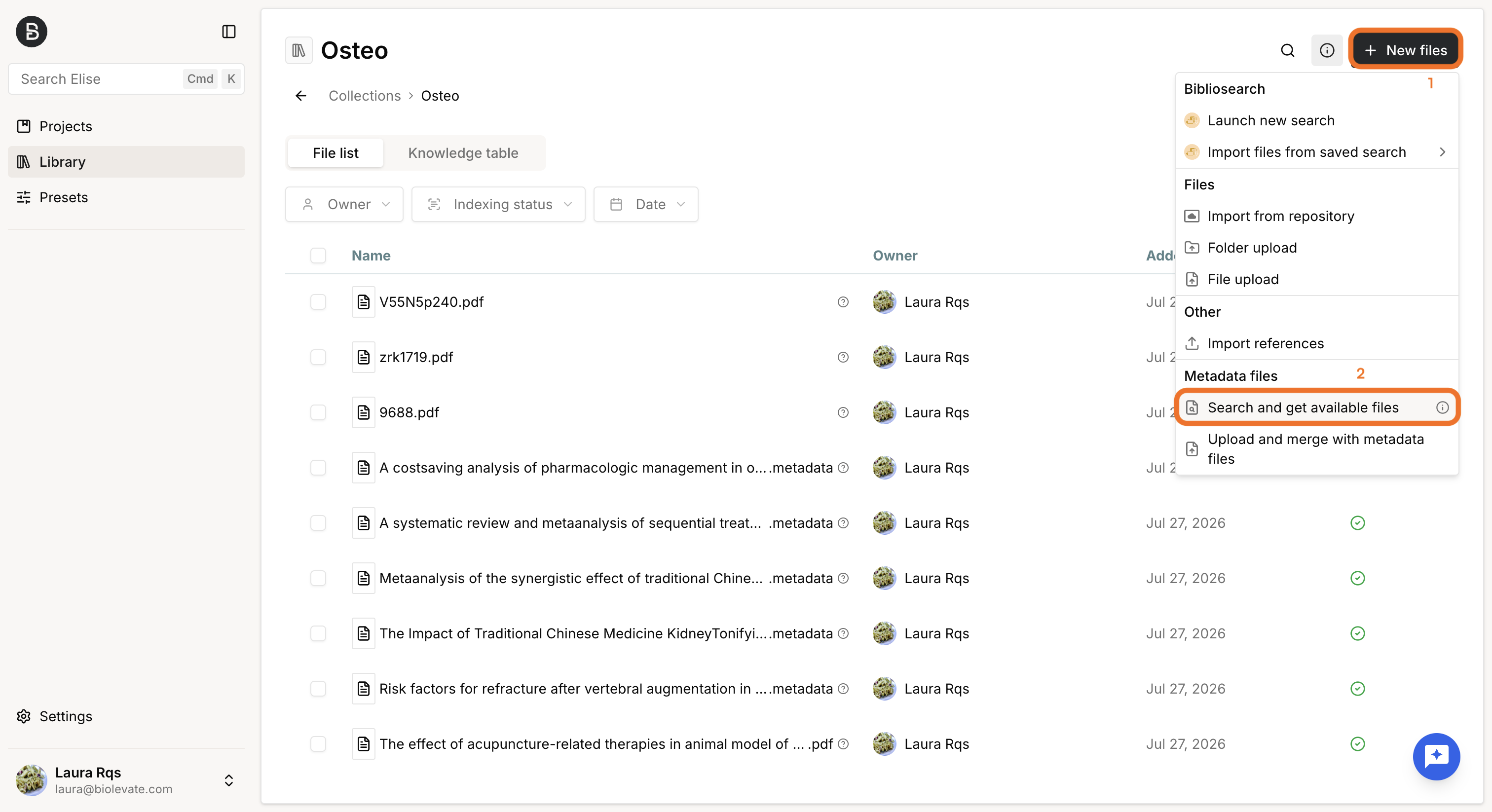
Task: Open the search magnifier in header
Action: 1287,50
